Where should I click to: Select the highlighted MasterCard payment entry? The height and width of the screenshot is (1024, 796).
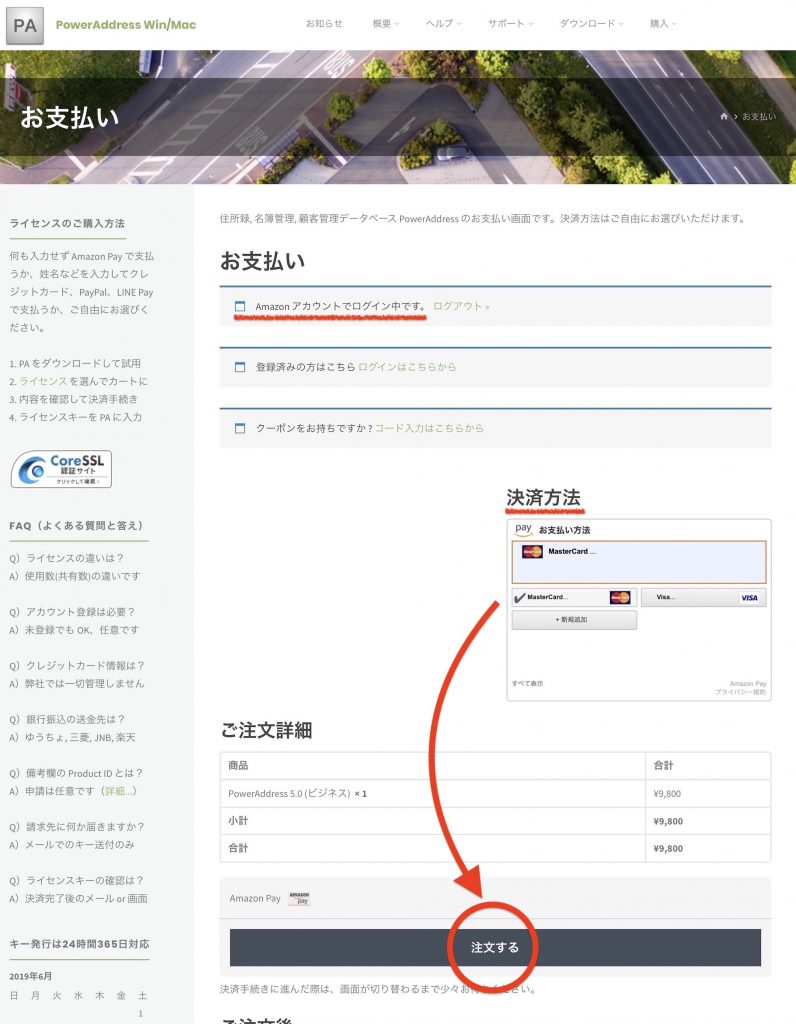(639, 562)
